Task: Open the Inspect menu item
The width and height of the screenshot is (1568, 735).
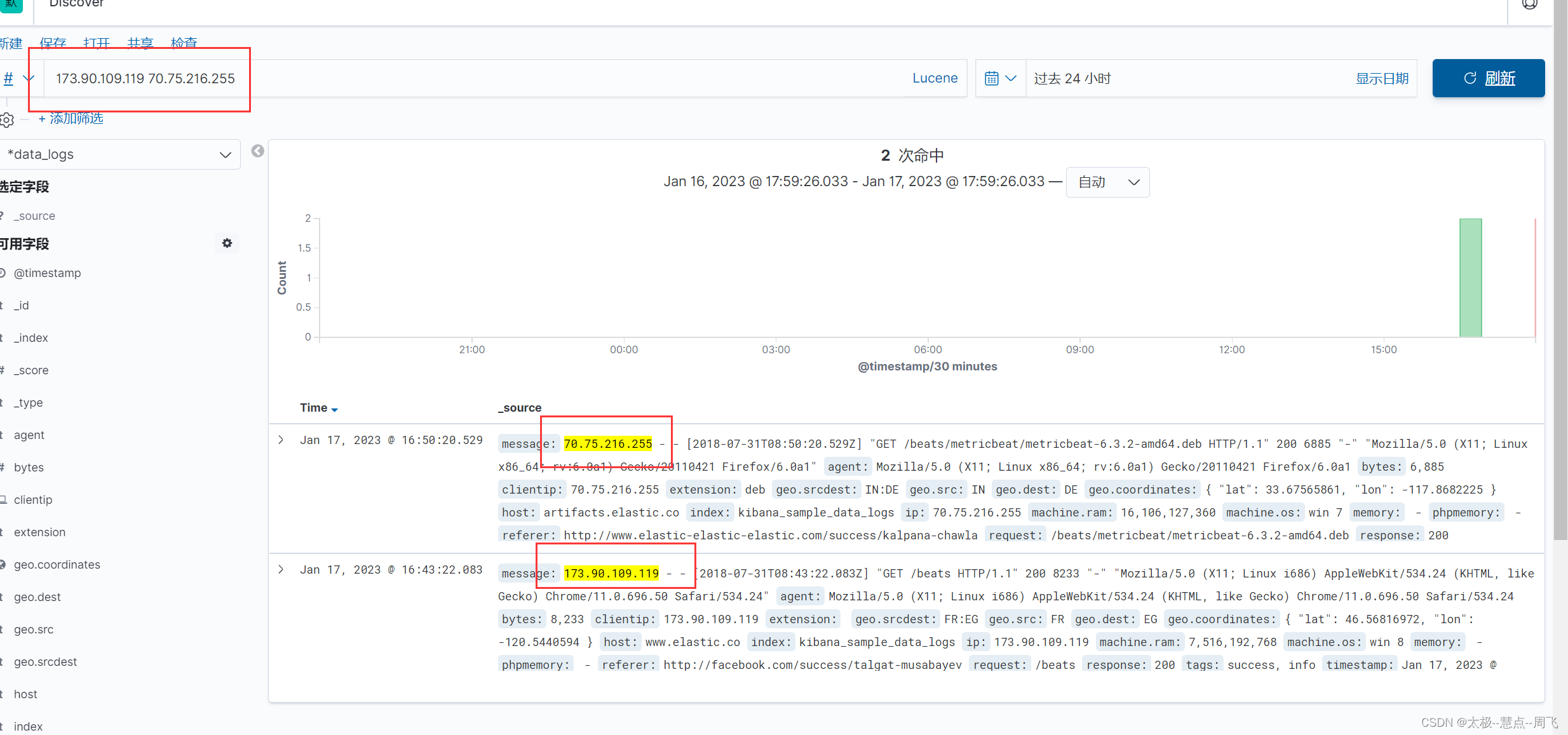Action: coord(184,43)
